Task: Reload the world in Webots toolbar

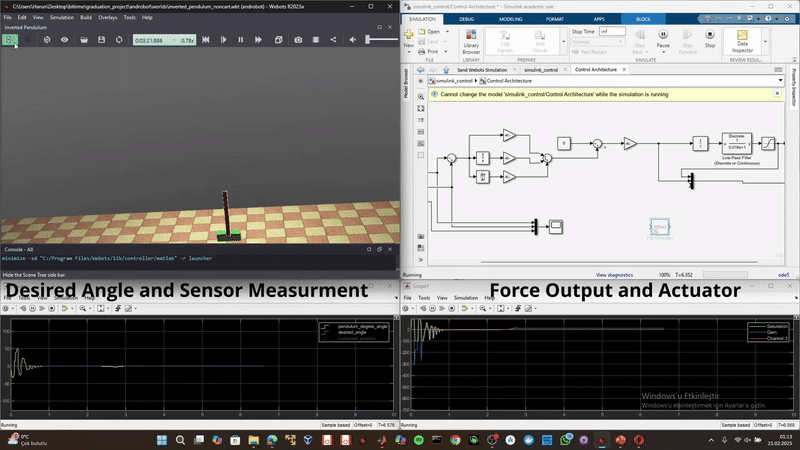Action: 119,39
